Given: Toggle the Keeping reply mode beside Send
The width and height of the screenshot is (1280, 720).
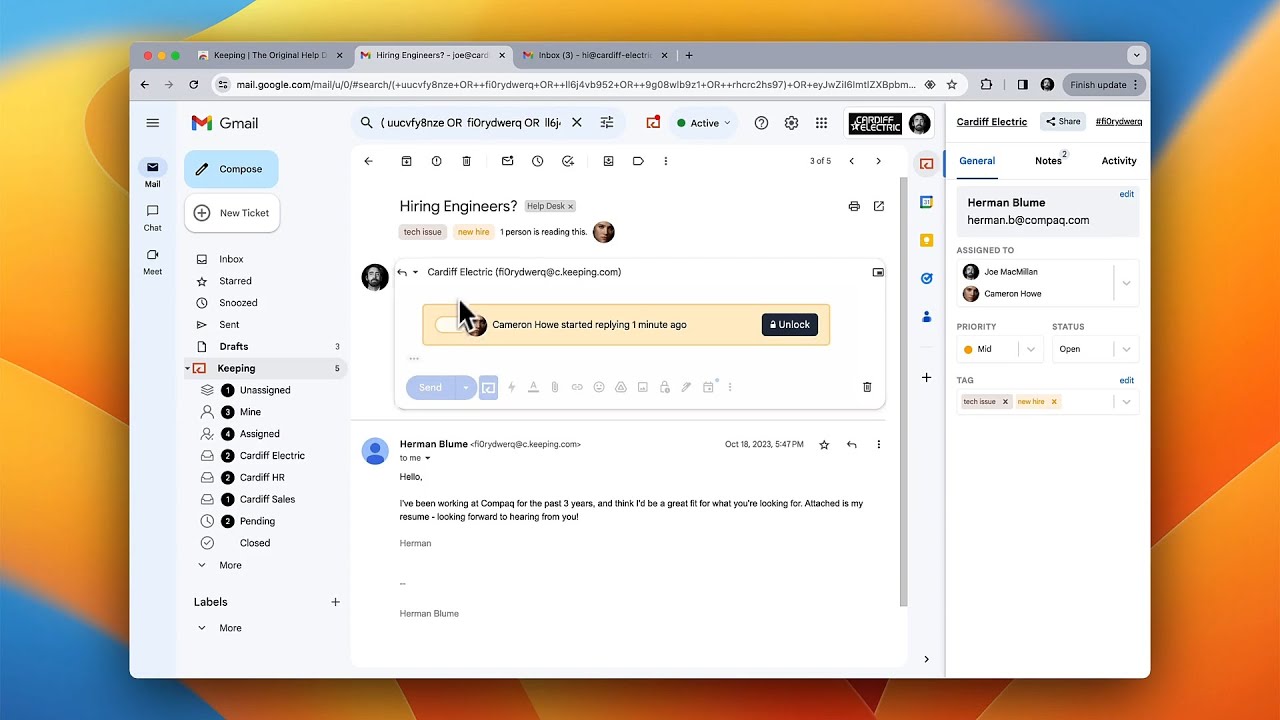Looking at the screenshot, I should pyautogui.click(x=488, y=387).
